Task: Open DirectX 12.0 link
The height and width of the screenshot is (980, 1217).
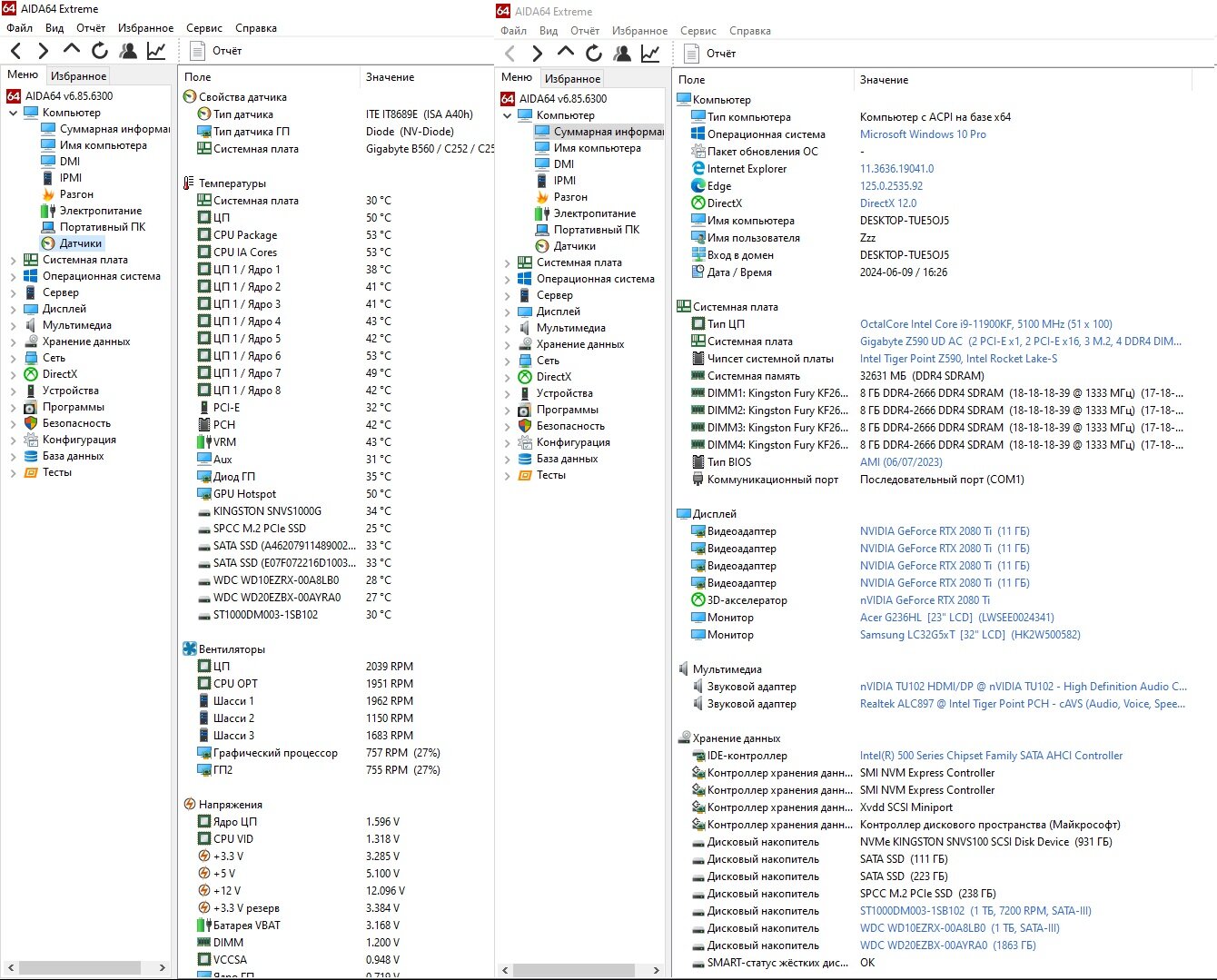Action: pos(888,203)
